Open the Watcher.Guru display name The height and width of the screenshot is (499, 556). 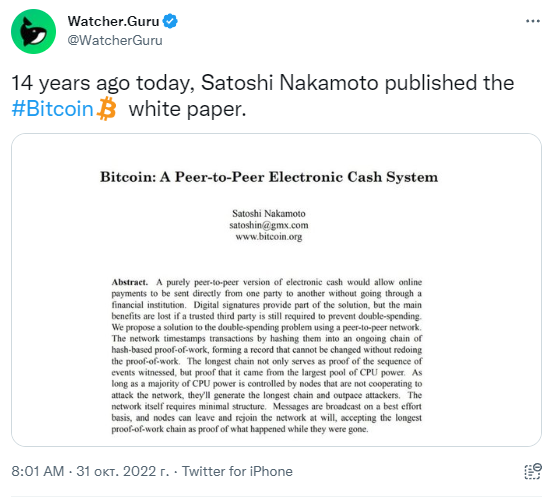click(x=113, y=21)
